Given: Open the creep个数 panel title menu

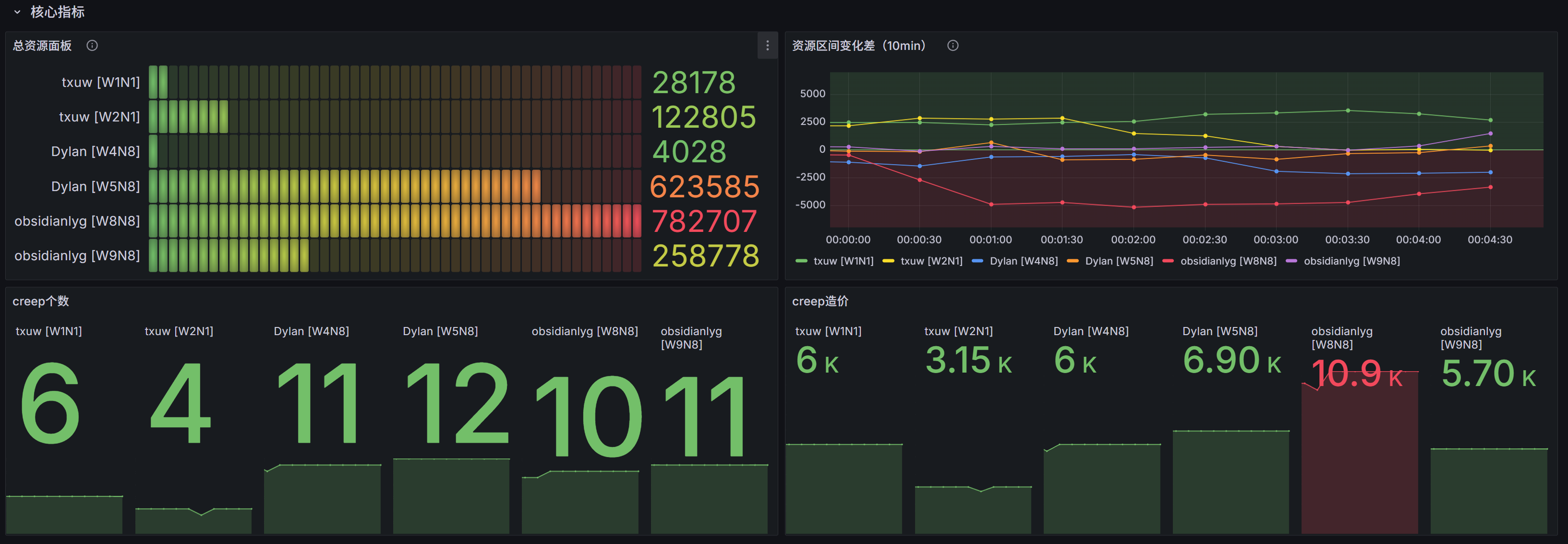Looking at the screenshot, I should pos(40,301).
